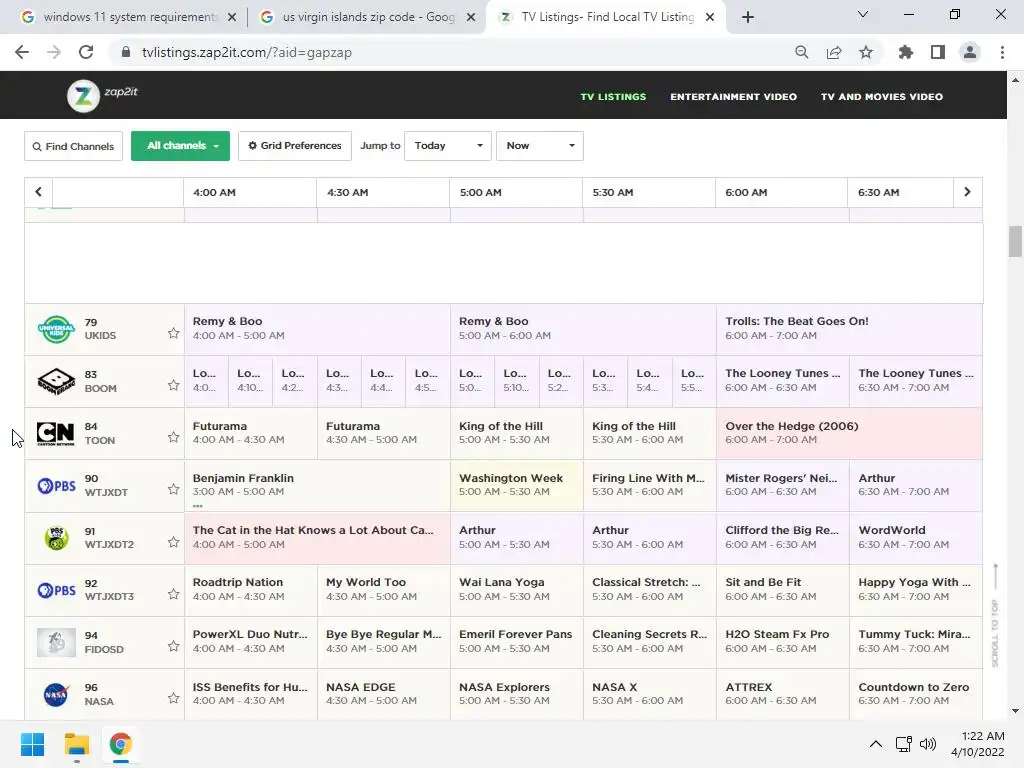Click the address bar URL
This screenshot has width=1024, height=768.
point(247,52)
